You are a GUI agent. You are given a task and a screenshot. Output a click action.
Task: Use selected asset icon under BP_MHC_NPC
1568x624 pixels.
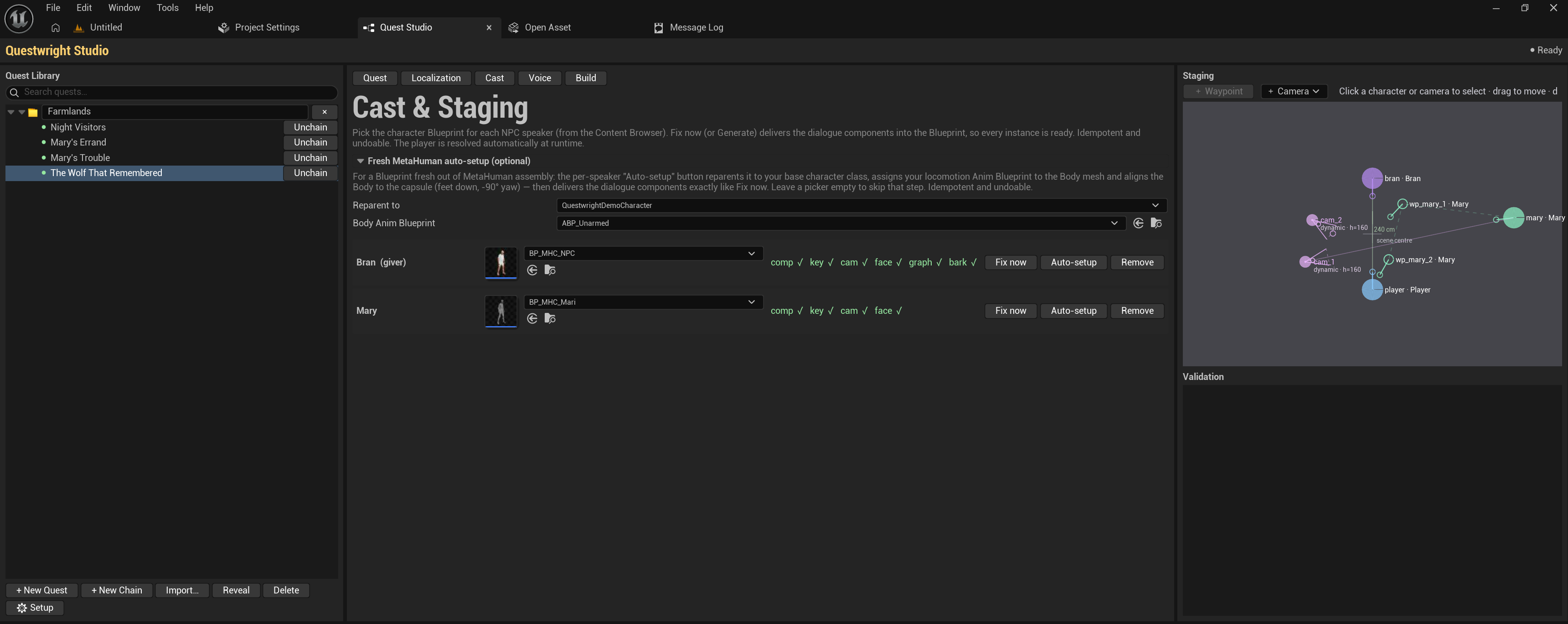[532, 270]
